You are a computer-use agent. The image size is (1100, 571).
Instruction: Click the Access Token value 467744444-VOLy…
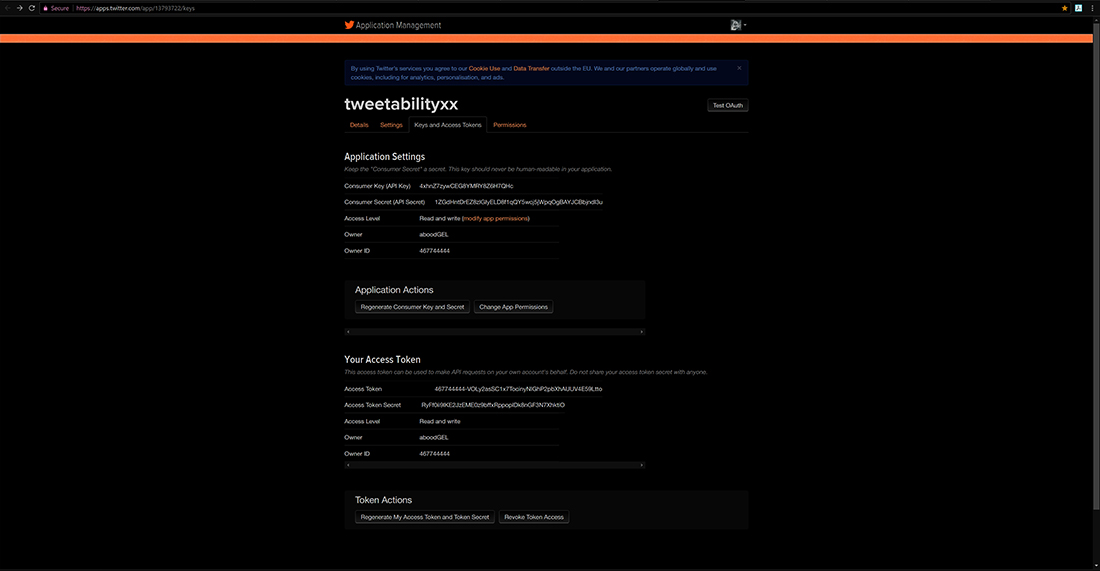[x=518, y=389]
